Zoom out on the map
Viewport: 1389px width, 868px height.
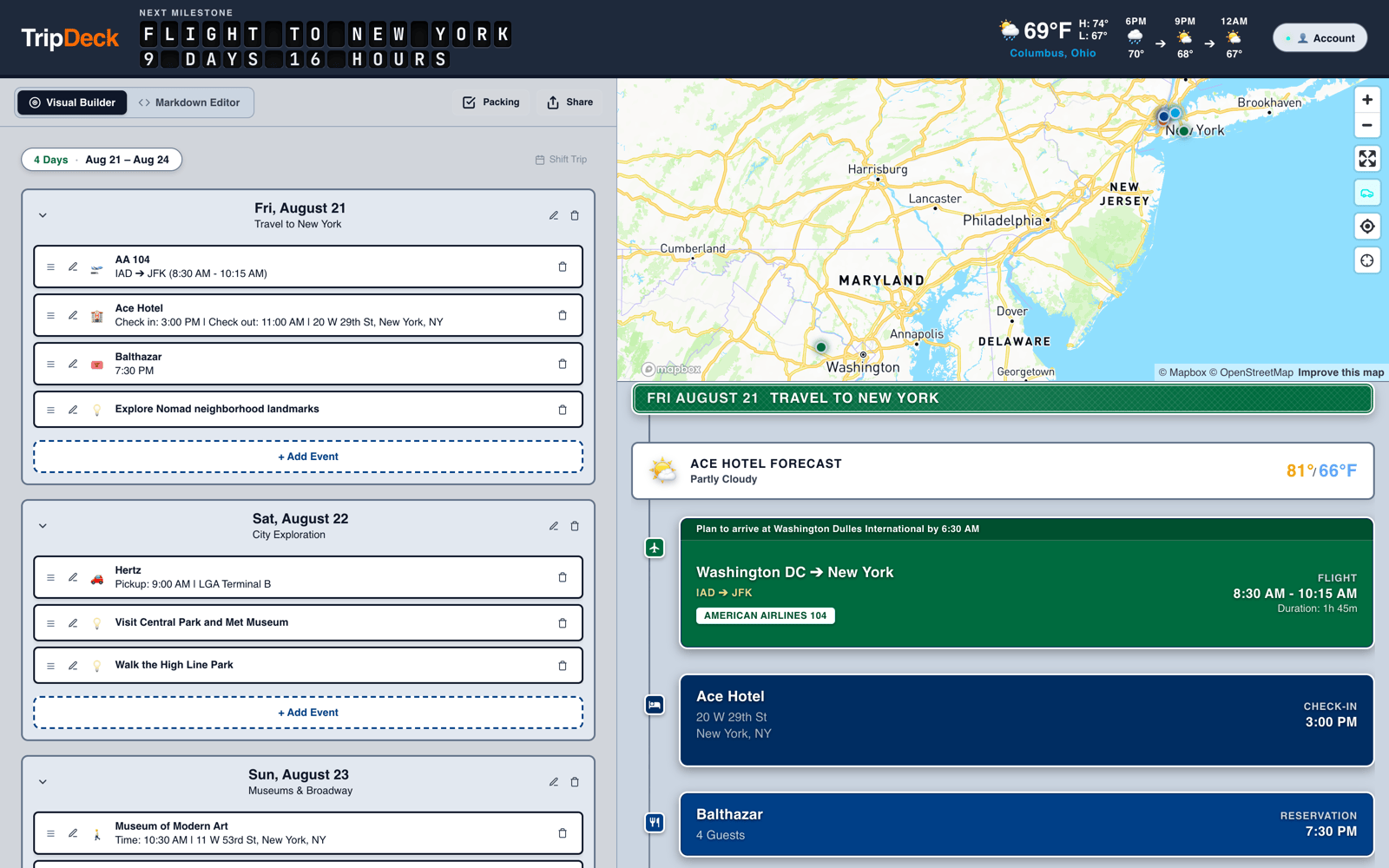(x=1367, y=125)
